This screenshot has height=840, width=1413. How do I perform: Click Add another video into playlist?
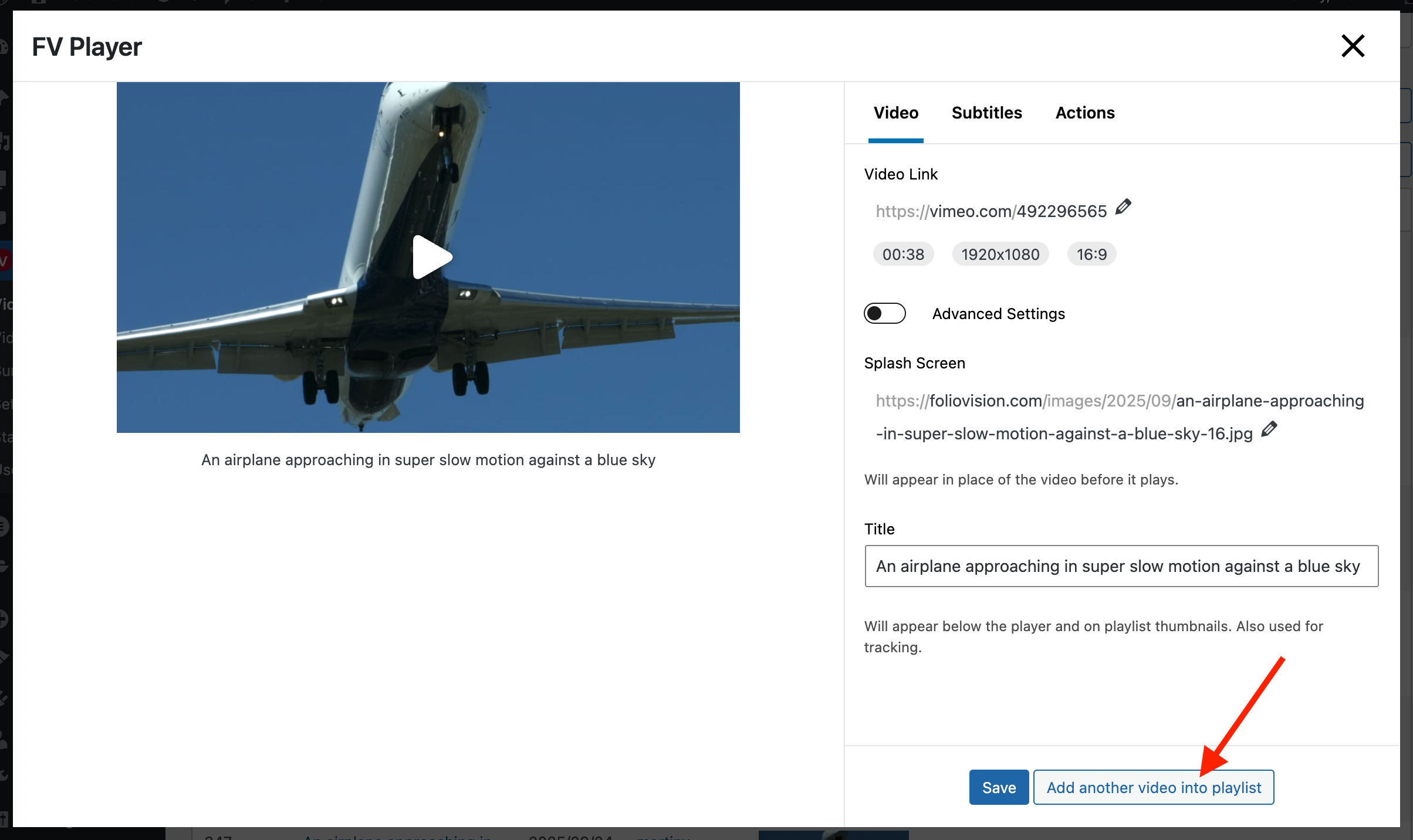(x=1154, y=787)
